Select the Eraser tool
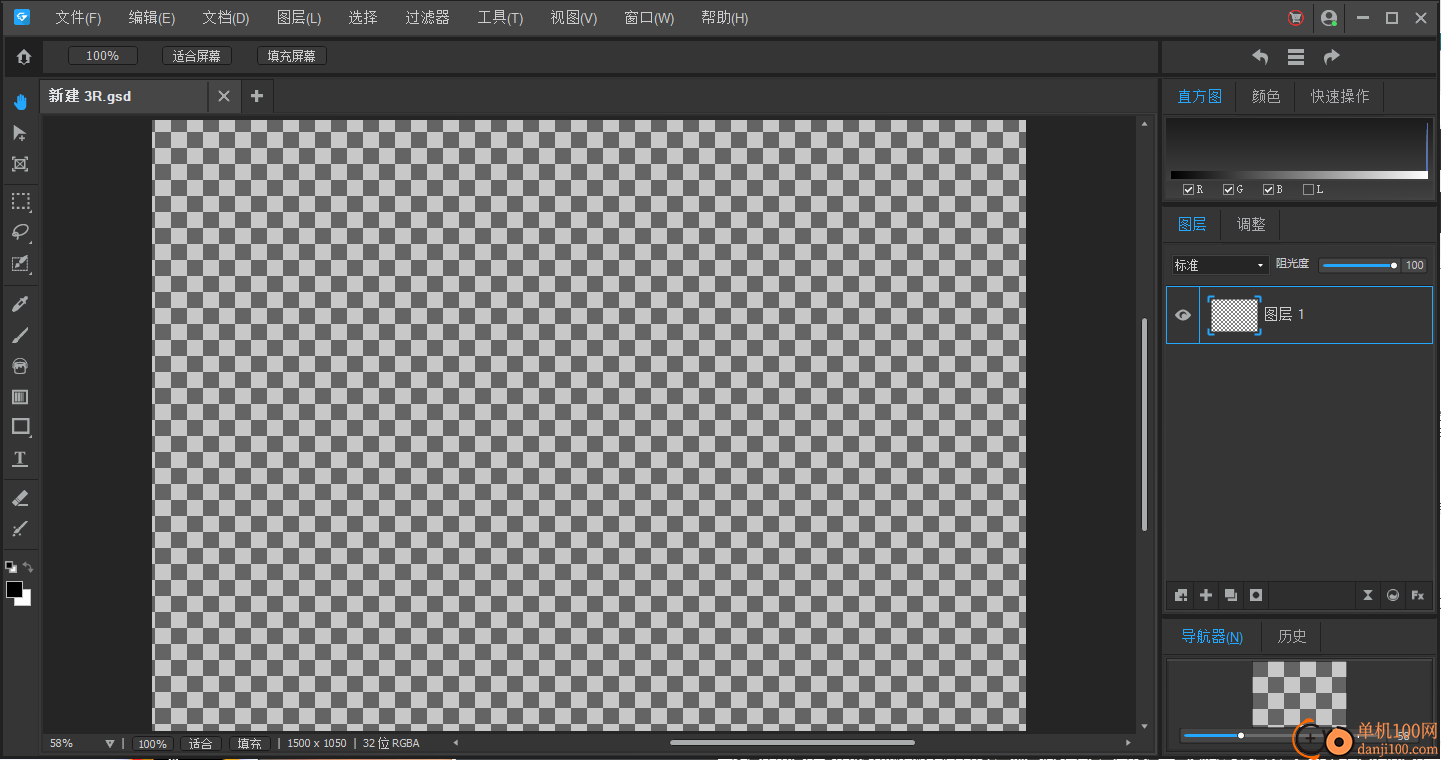 20,498
